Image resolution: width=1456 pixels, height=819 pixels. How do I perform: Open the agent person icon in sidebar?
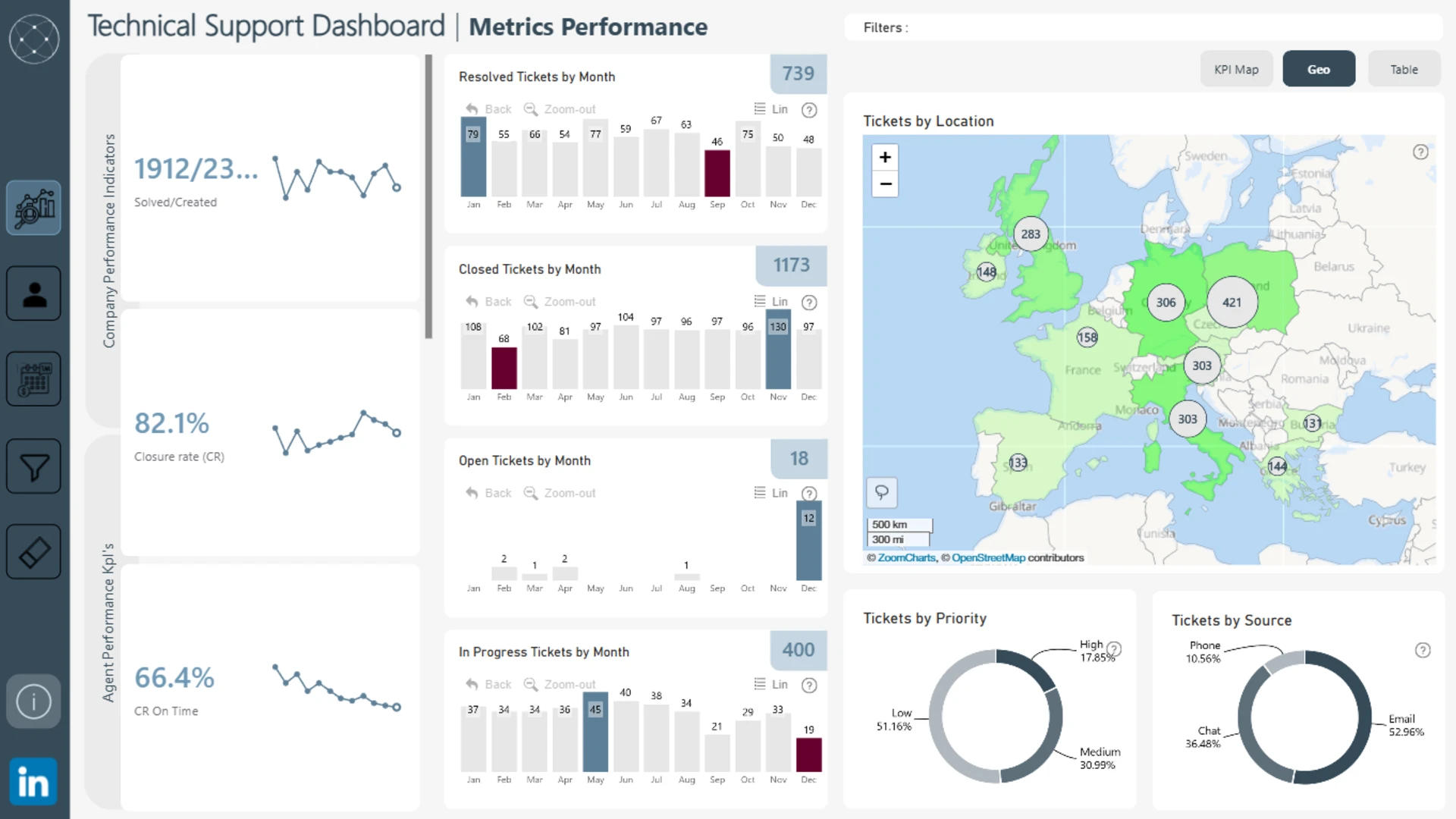pyautogui.click(x=33, y=293)
